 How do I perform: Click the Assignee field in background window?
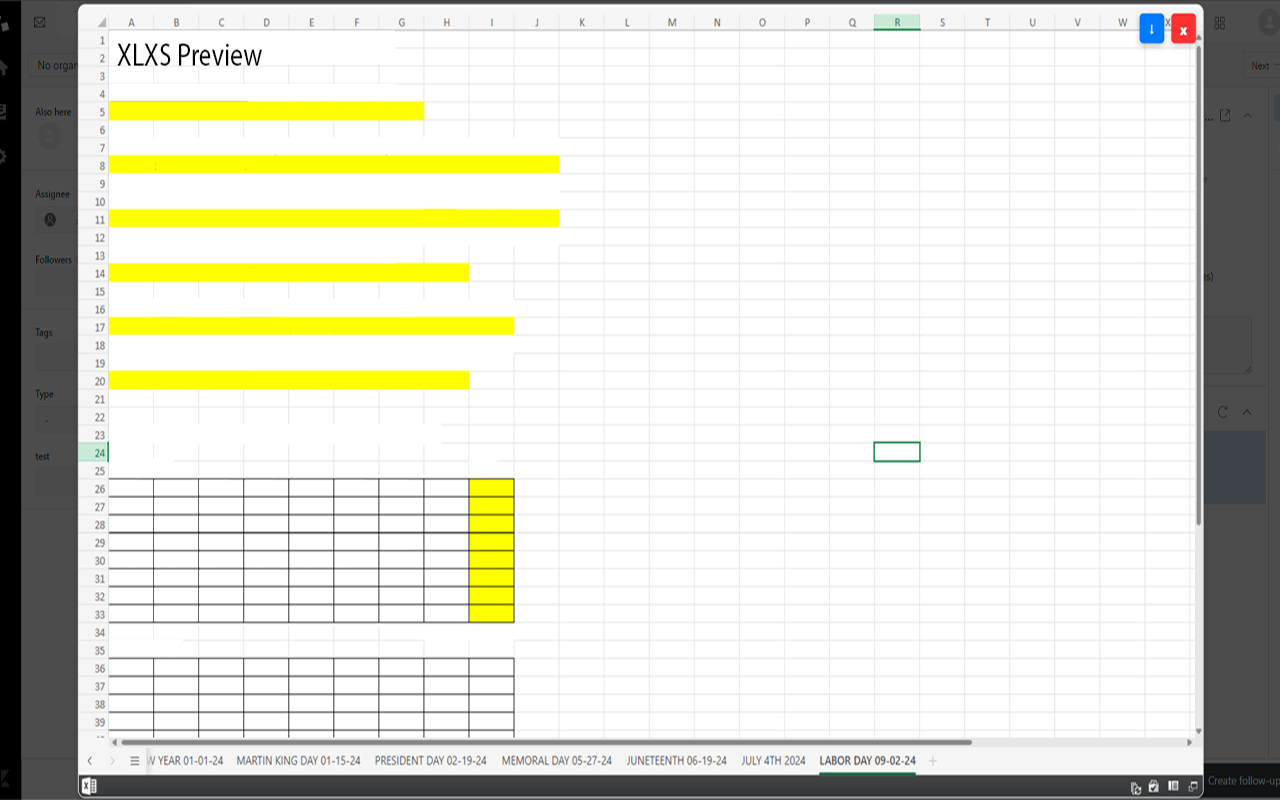pyautogui.click(x=56, y=219)
